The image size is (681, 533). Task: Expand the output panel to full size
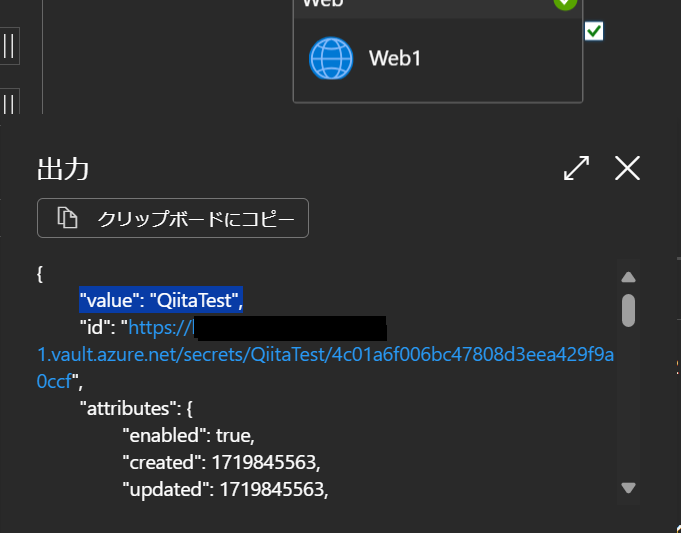pos(576,168)
